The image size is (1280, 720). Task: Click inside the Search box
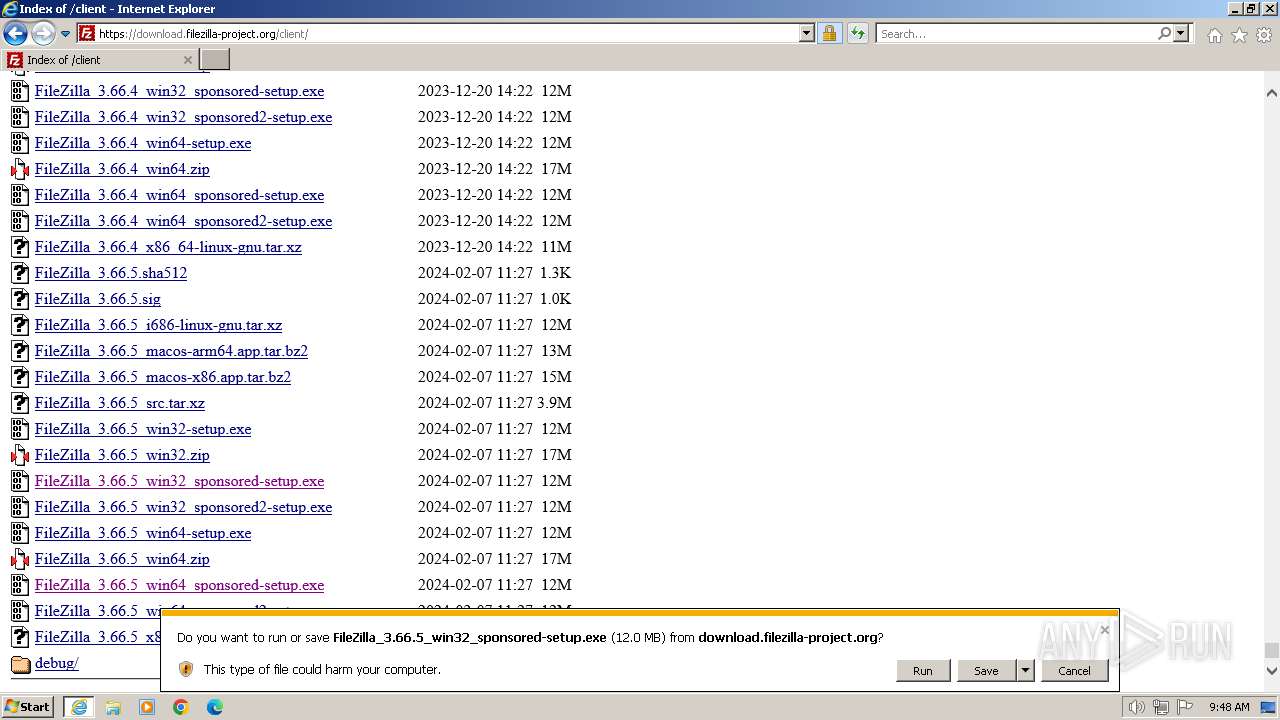tap(1016, 33)
